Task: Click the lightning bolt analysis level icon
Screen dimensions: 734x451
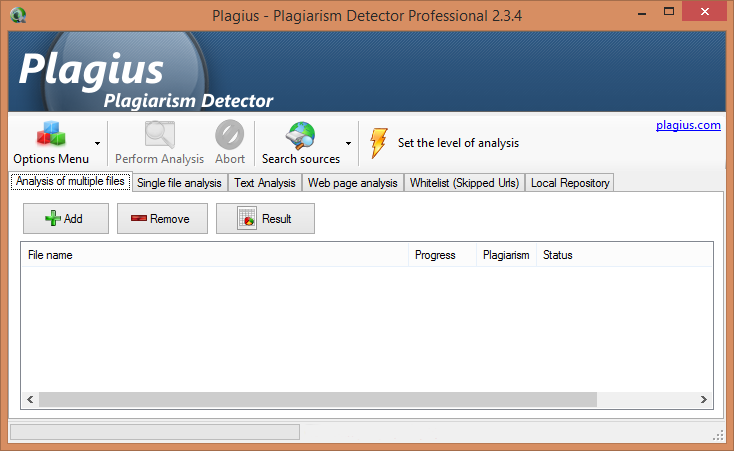Action: [x=379, y=143]
